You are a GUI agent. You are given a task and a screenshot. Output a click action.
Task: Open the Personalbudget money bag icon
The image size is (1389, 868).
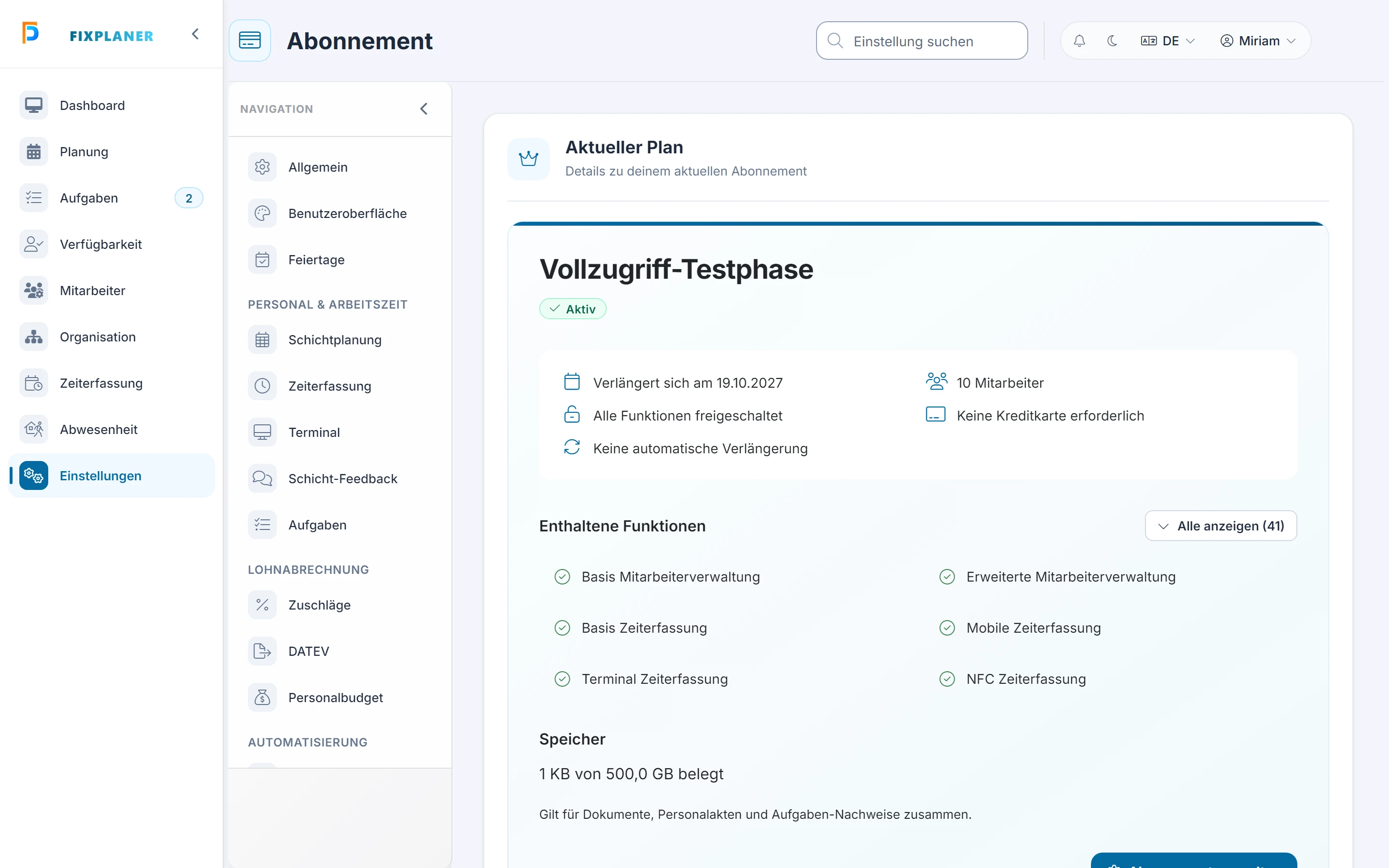click(262, 697)
